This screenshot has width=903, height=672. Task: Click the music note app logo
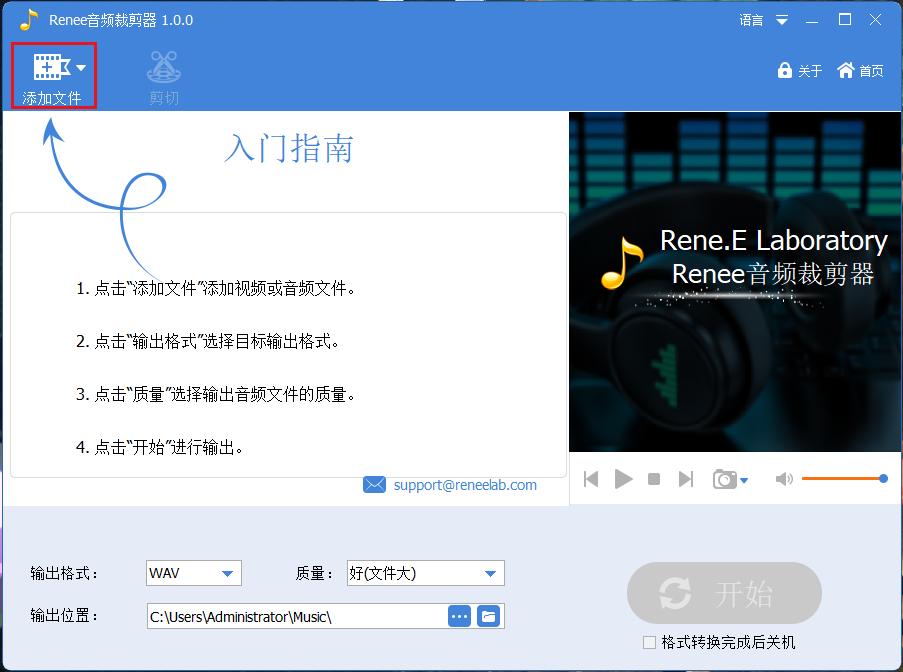click(28, 20)
